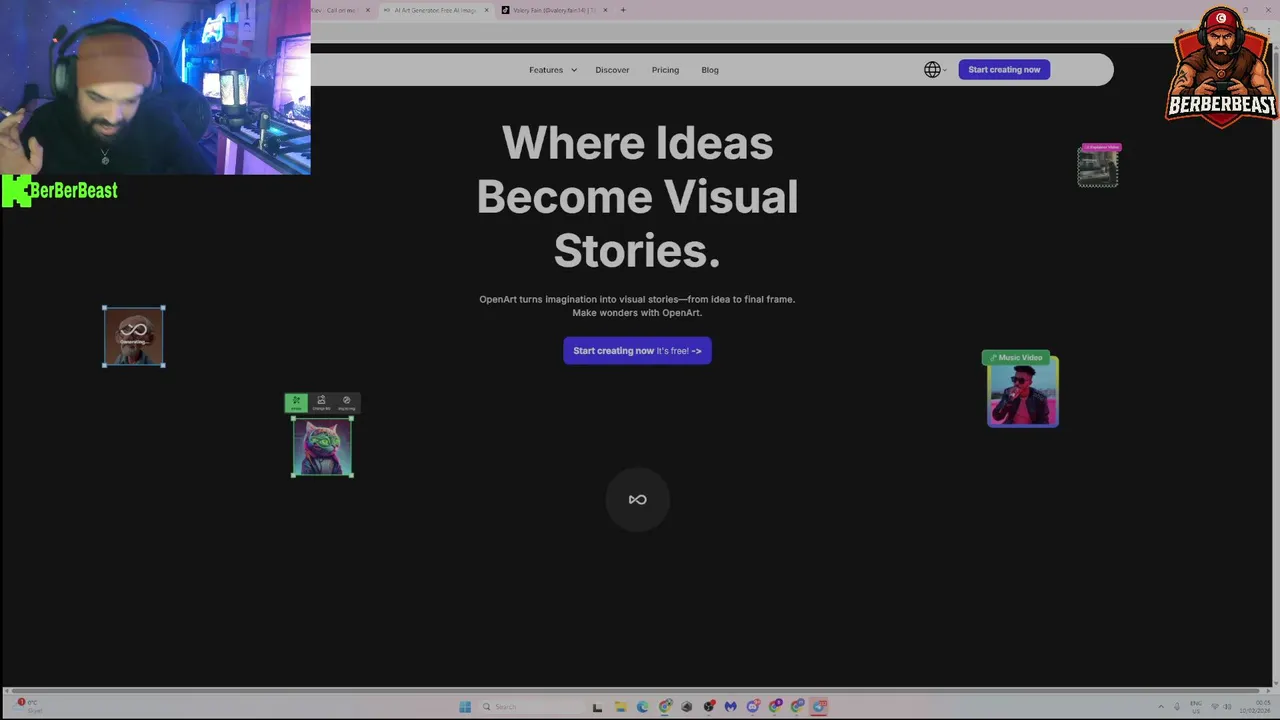Open the cat with green glasses thumbnail
This screenshot has height=720, width=1280.
(x=322, y=447)
